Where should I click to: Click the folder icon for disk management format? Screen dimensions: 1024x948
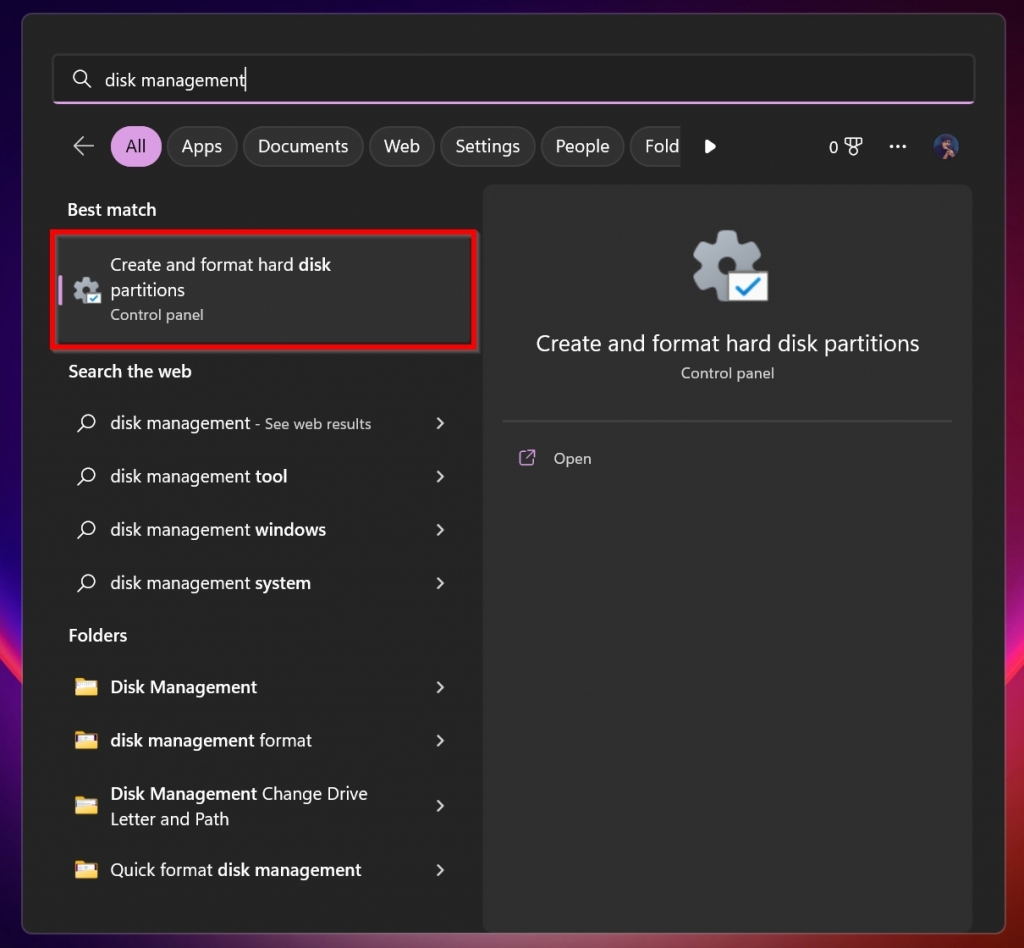pos(86,740)
